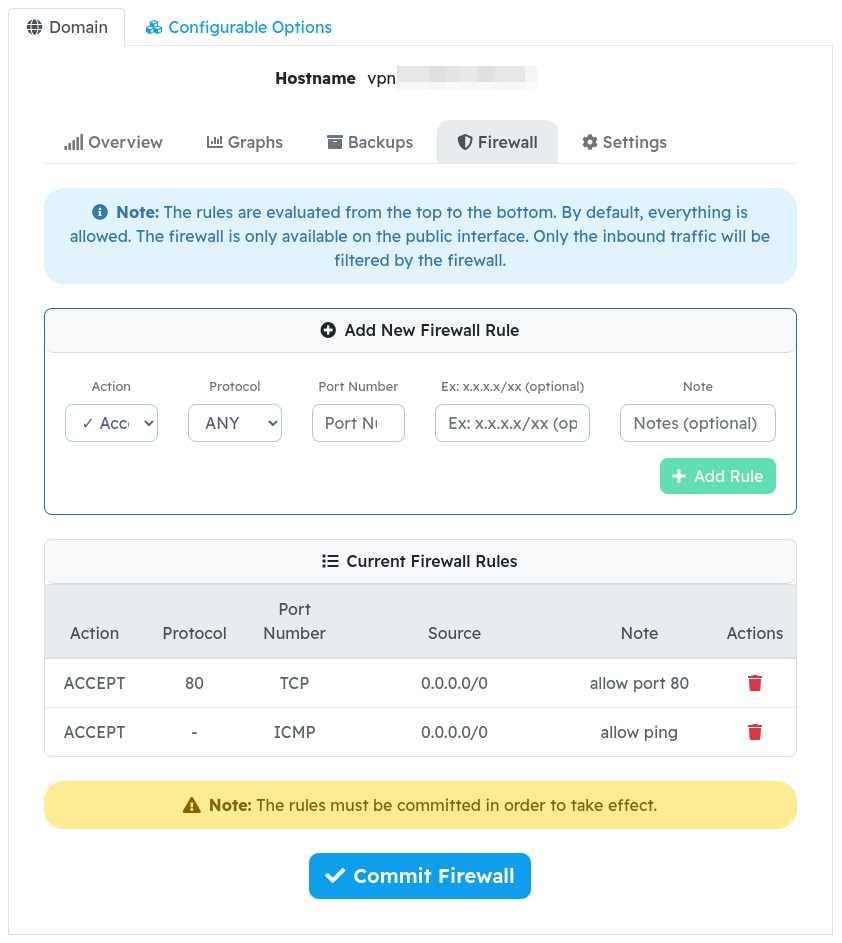Click the Notes (optional) text field
This screenshot has width=842, height=943.
[698, 423]
